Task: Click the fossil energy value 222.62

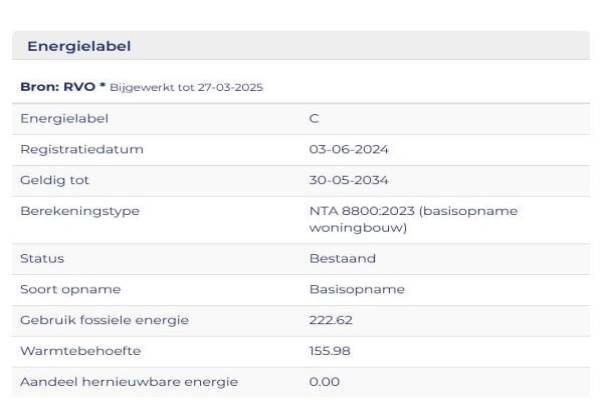Action: coord(331,320)
